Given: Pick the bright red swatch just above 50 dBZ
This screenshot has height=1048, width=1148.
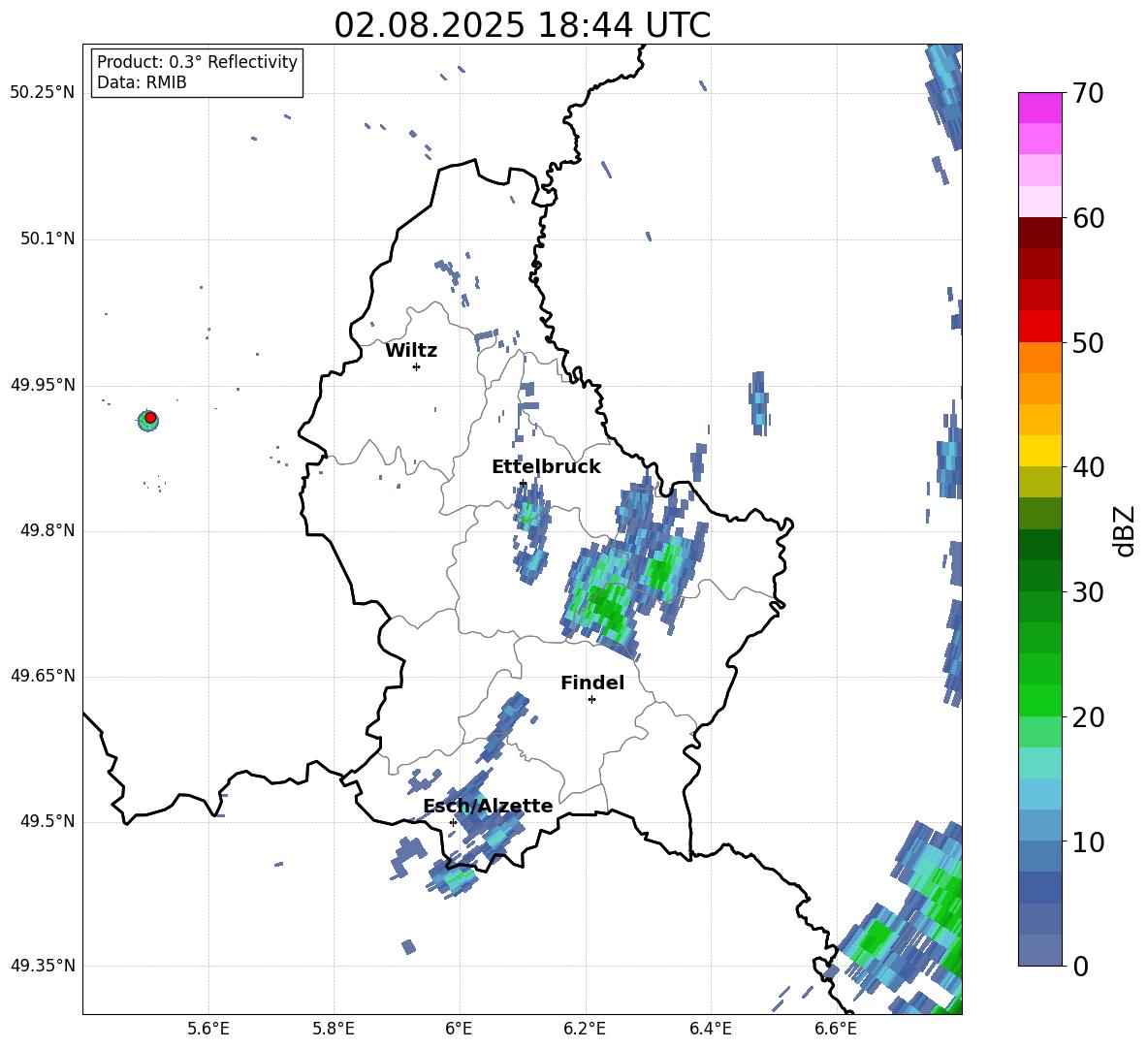Looking at the screenshot, I should 1039,327.
